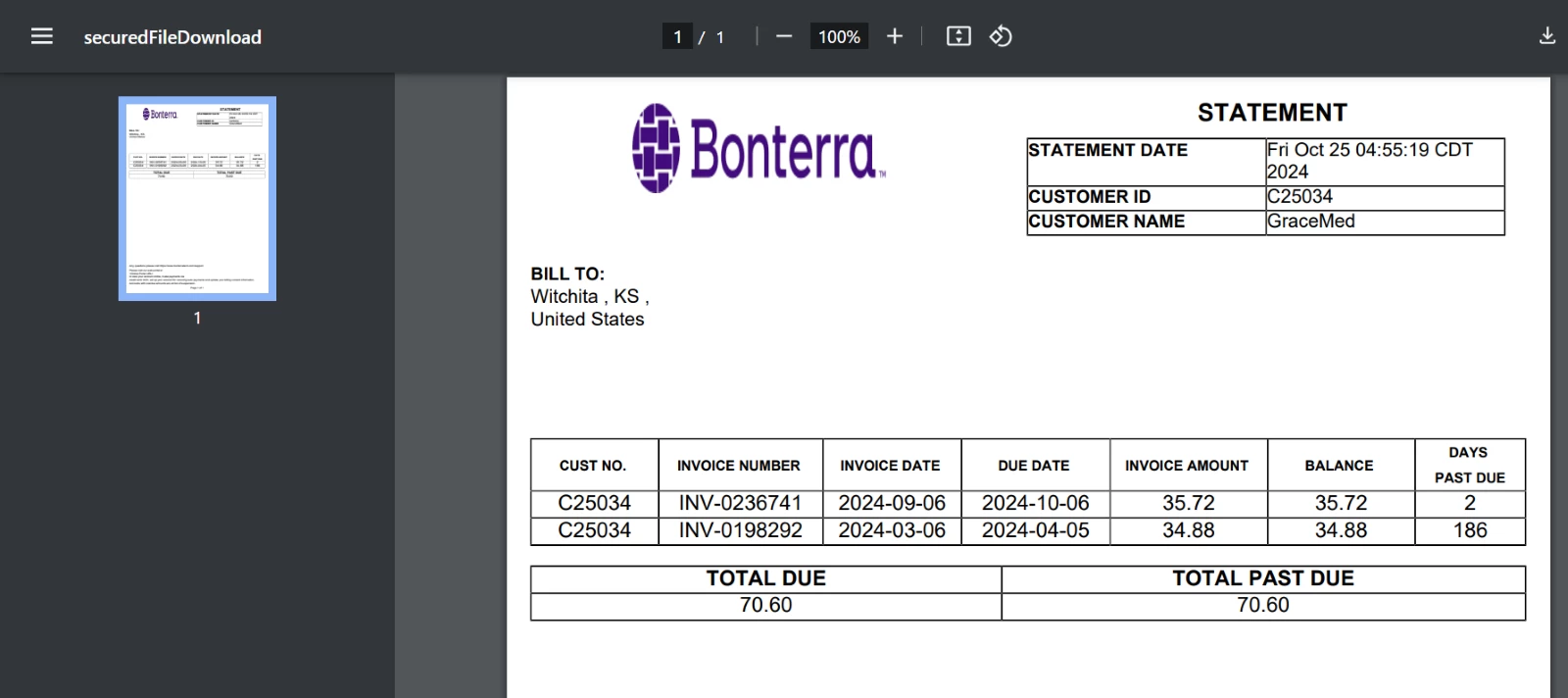Click invoice date 2024-03-06
This screenshot has height=698, width=1568.
point(892,530)
